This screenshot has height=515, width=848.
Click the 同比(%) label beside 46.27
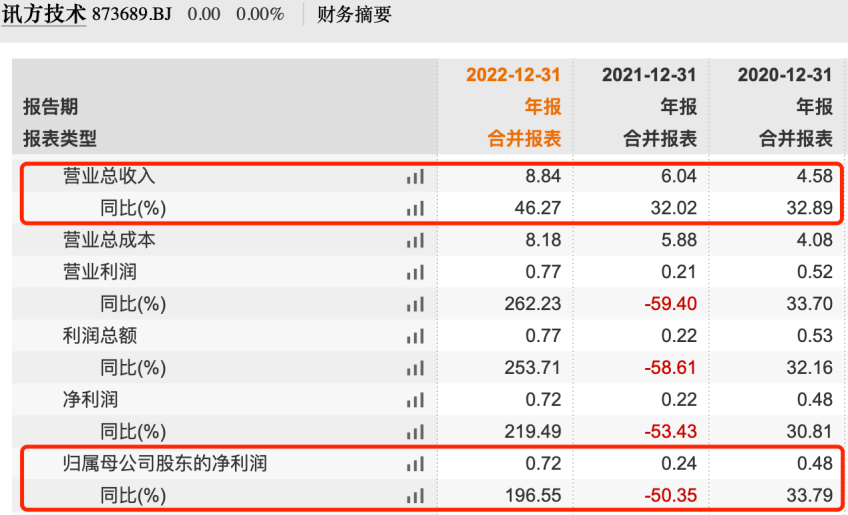[x=133, y=208]
